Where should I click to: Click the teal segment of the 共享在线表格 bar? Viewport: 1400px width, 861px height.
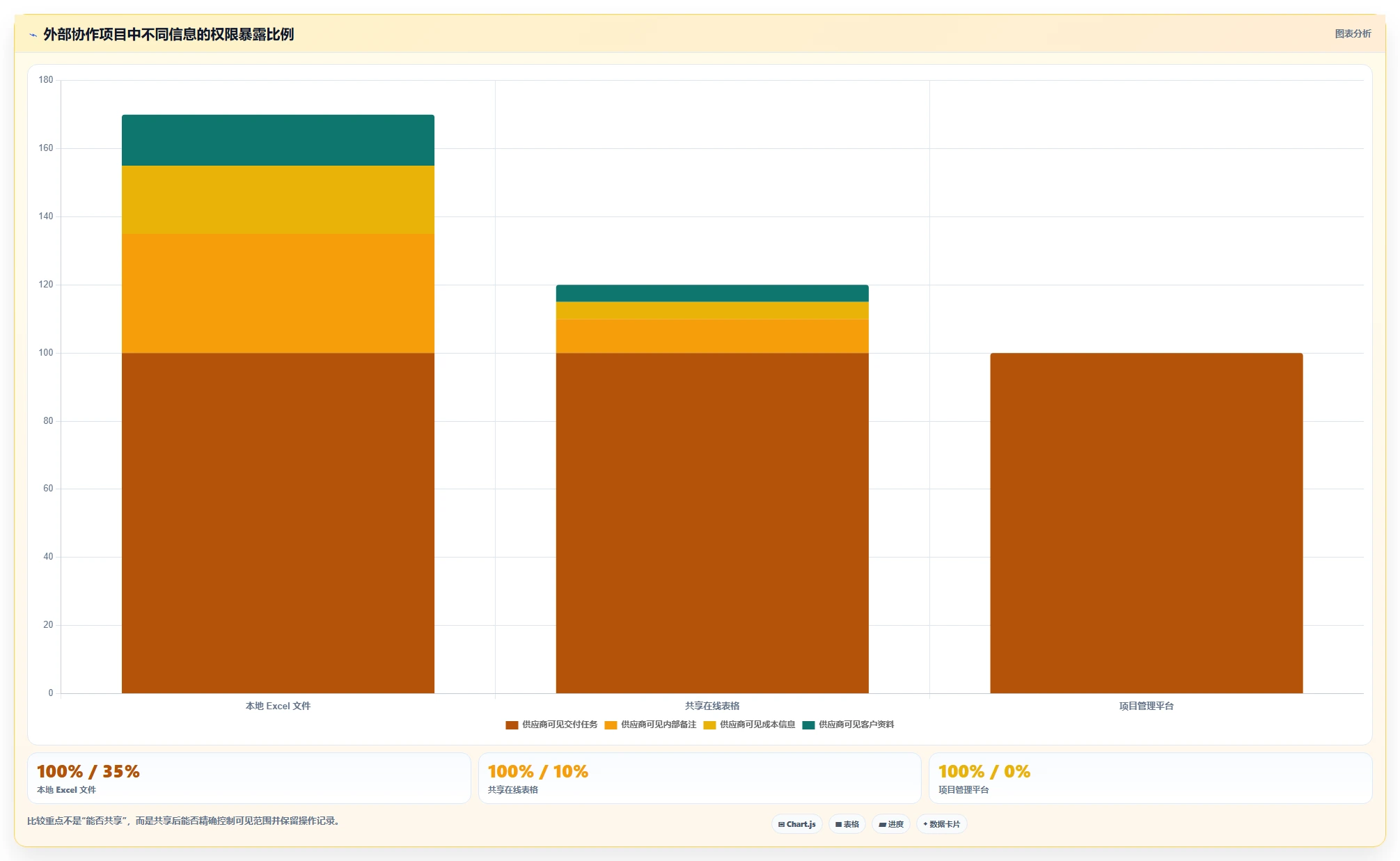click(712, 293)
